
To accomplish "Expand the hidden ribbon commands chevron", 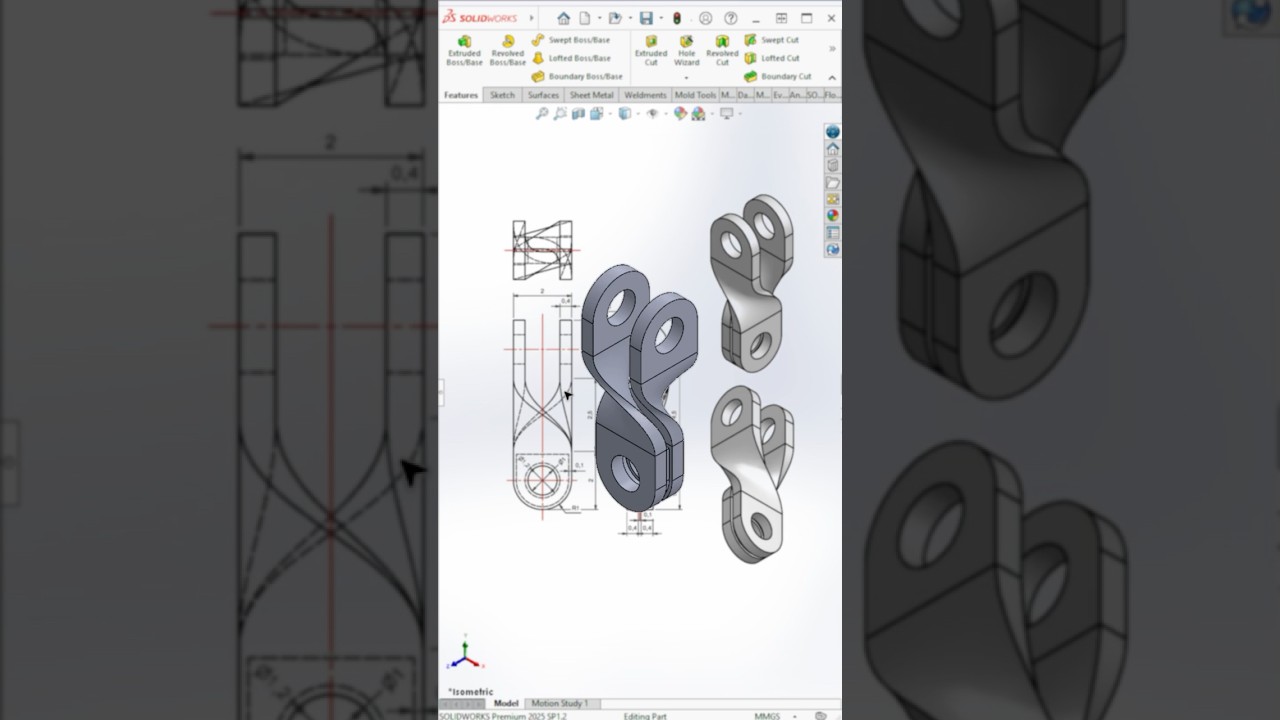I will 832,48.
